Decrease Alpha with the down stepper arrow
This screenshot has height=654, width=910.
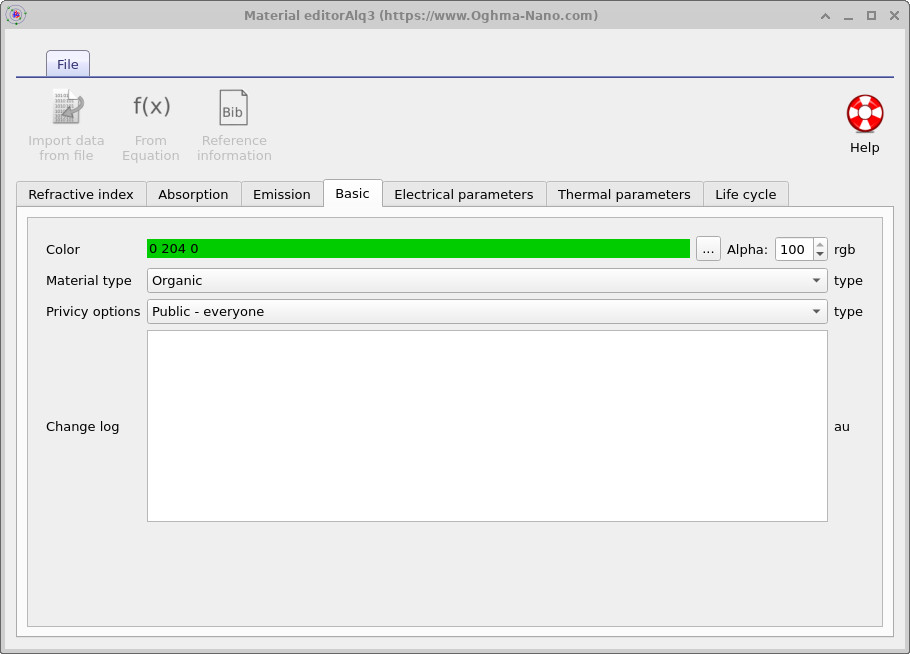819,253
